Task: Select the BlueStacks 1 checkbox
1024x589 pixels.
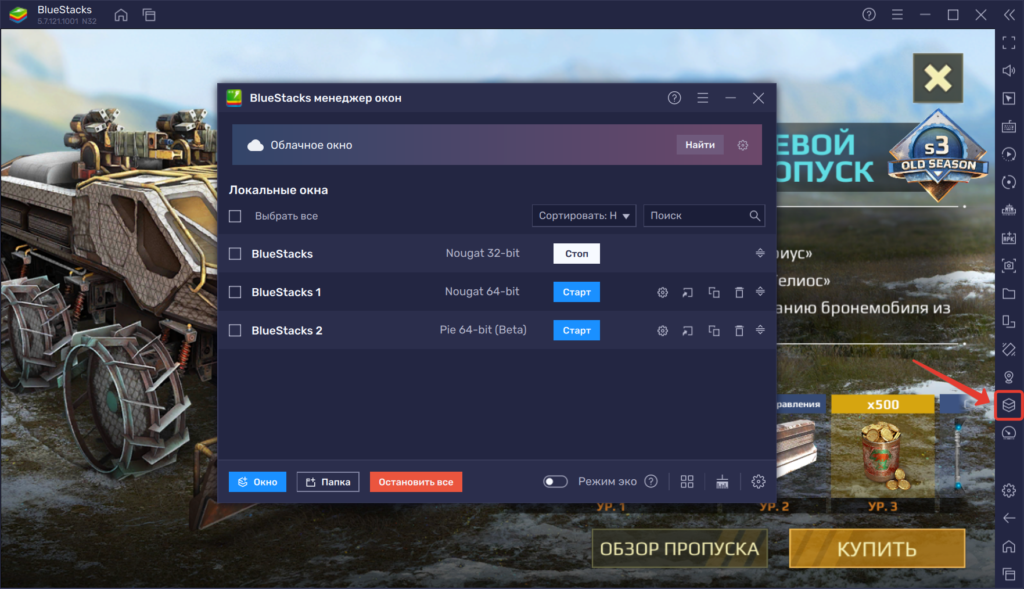Action: pos(235,292)
